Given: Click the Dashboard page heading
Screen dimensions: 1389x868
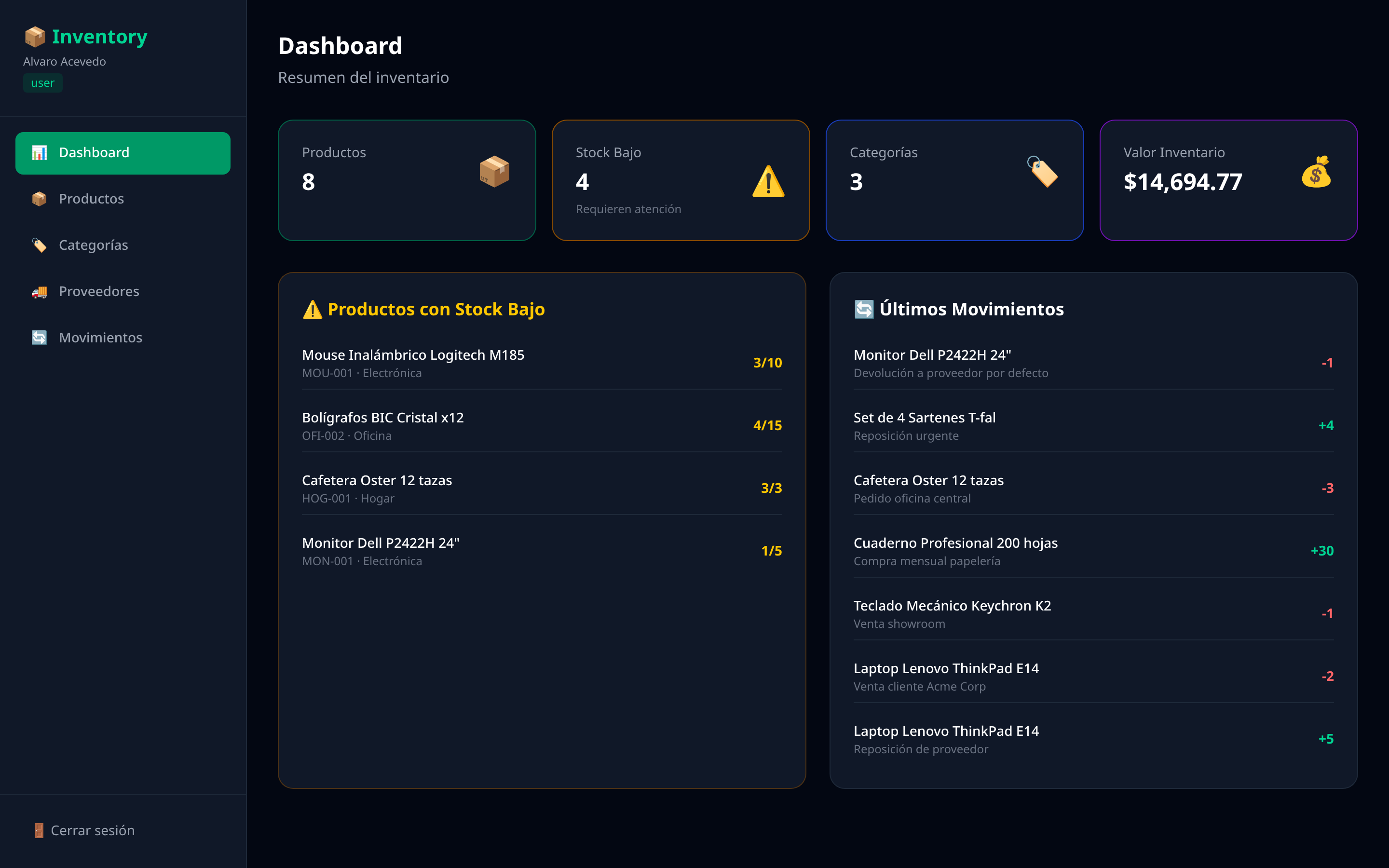Looking at the screenshot, I should (340, 46).
